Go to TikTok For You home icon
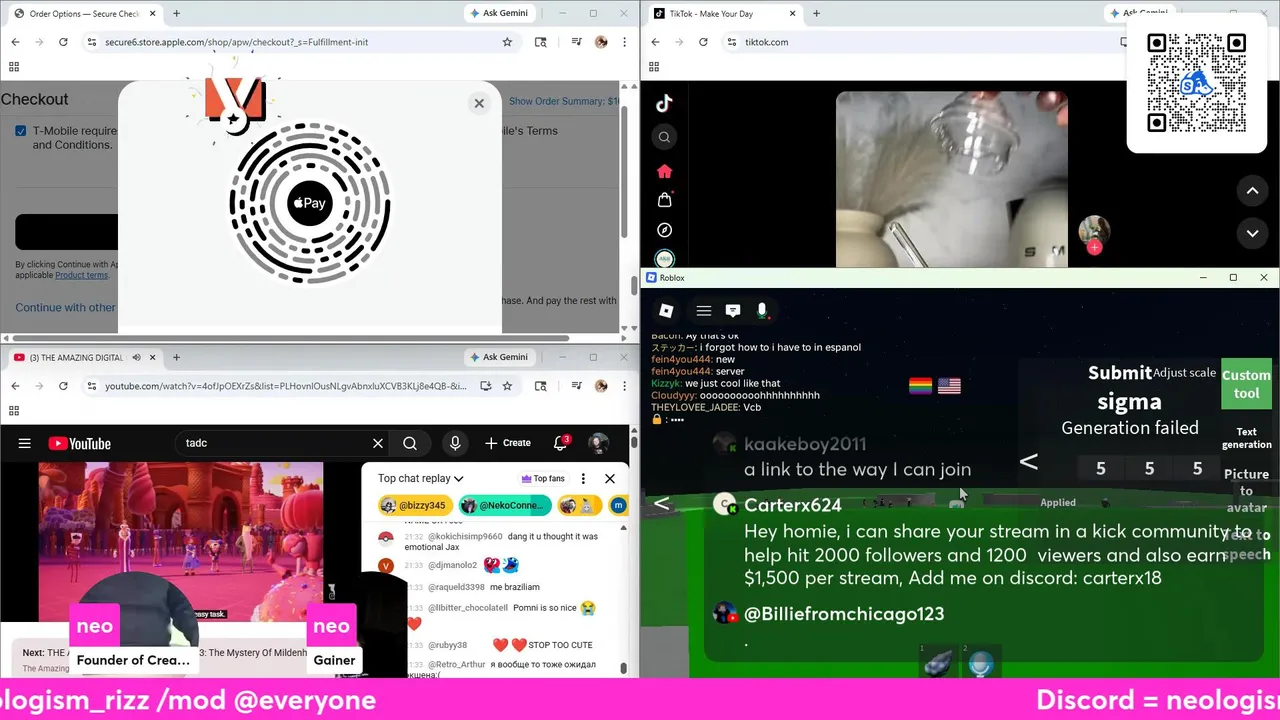The height and width of the screenshot is (720, 1280). tap(664, 171)
